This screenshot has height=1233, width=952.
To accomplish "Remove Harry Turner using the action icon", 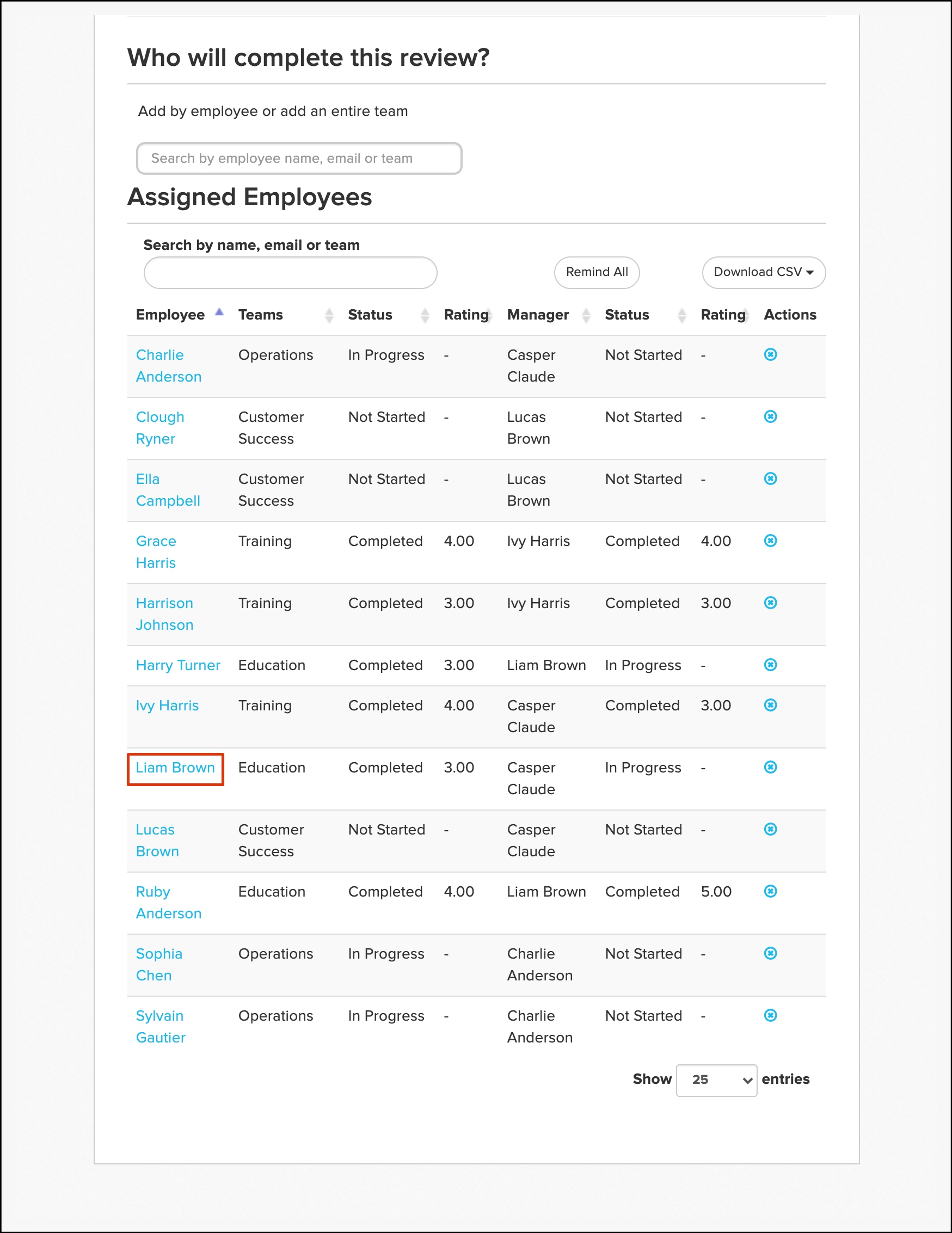I will click(x=770, y=665).
